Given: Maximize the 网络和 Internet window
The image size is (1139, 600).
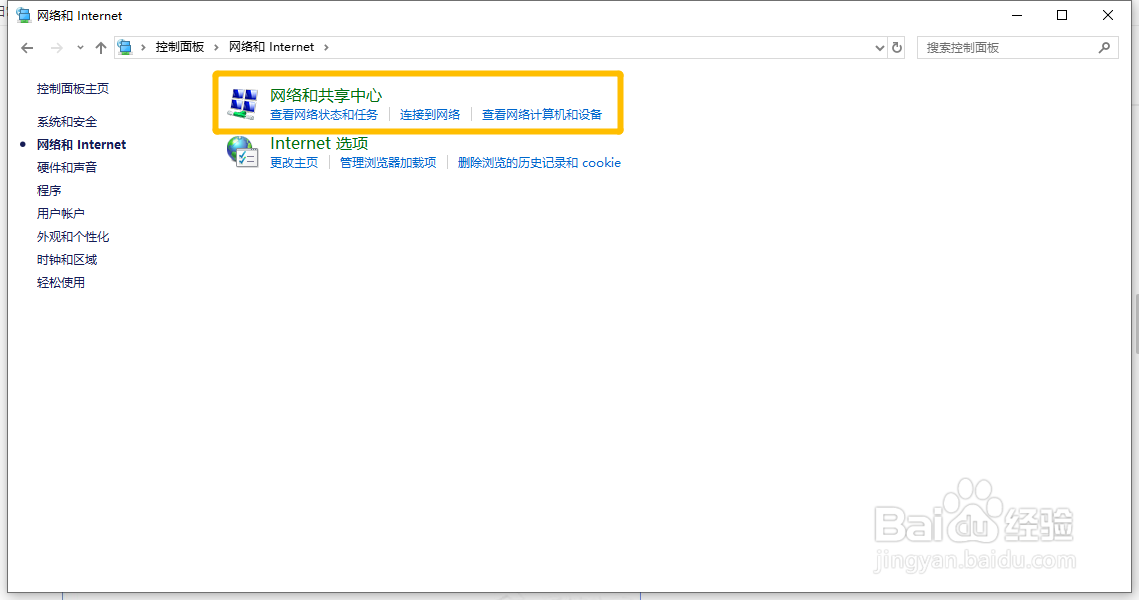Looking at the screenshot, I should [x=1062, y=15].
